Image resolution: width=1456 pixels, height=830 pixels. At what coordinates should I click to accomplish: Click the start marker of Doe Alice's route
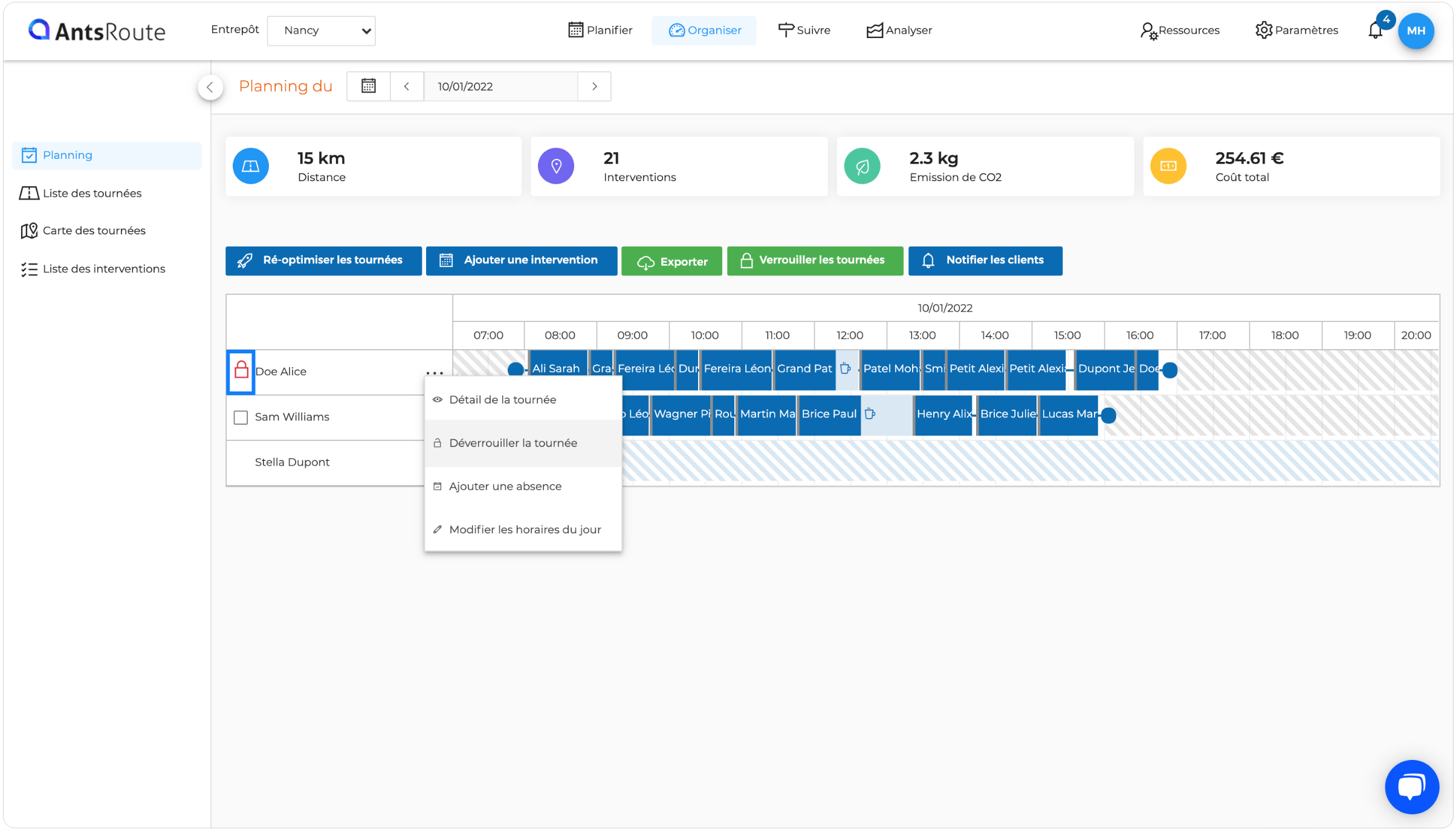point(516,370)
